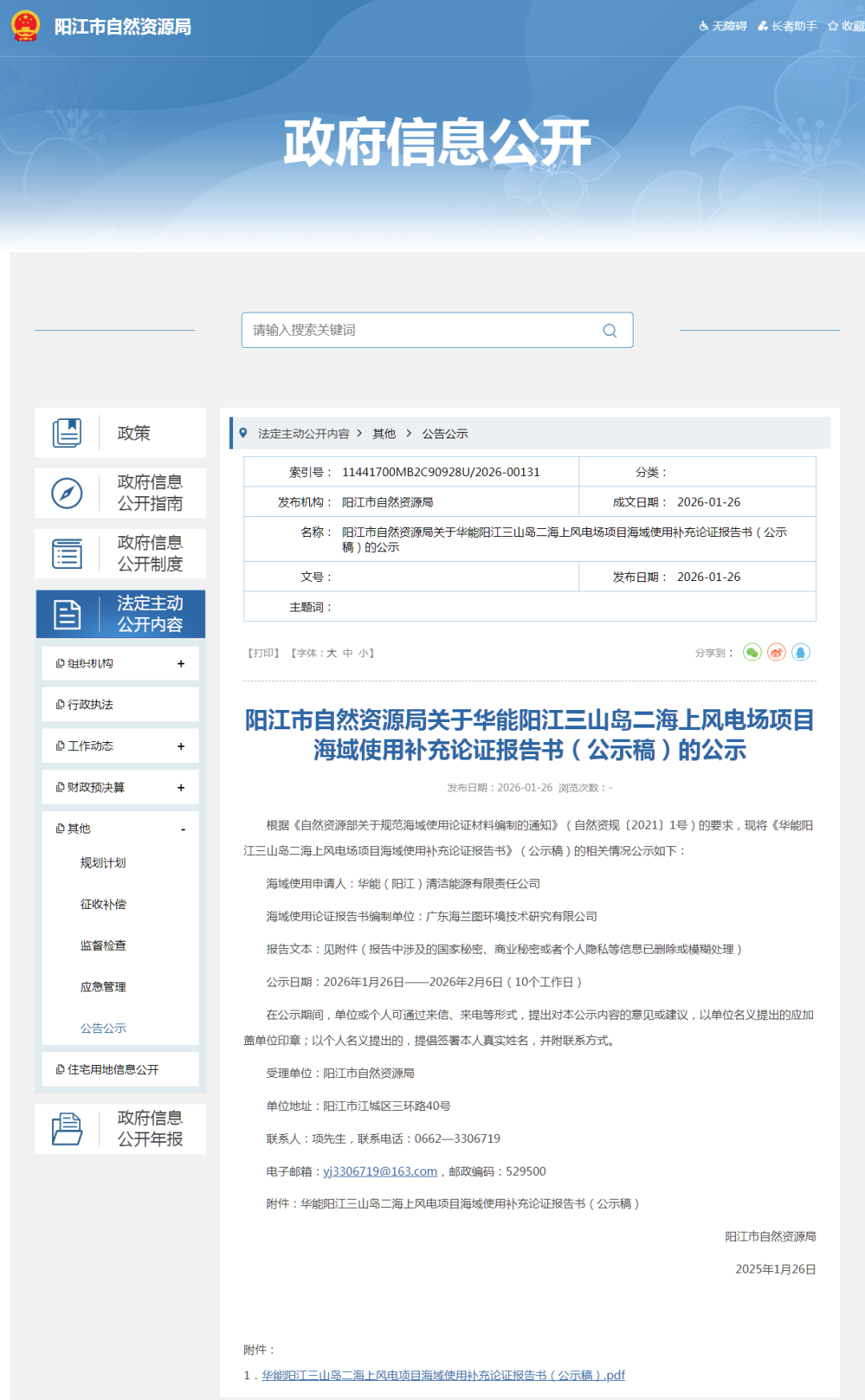
Task: Share article to Weibo
Action: 776,652
